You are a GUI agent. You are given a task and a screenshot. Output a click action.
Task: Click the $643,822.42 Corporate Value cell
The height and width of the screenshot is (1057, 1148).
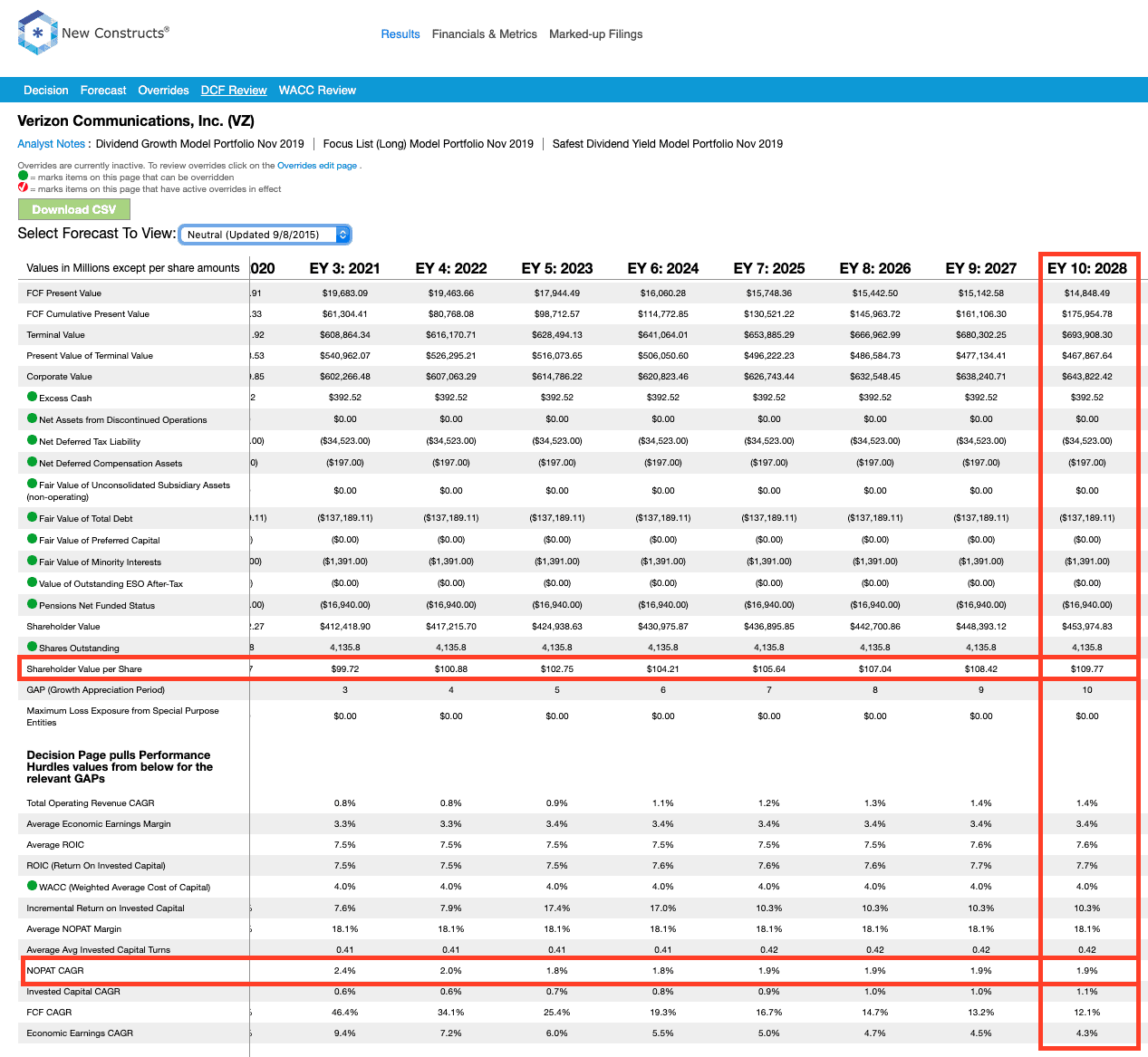pos(1087,377)
